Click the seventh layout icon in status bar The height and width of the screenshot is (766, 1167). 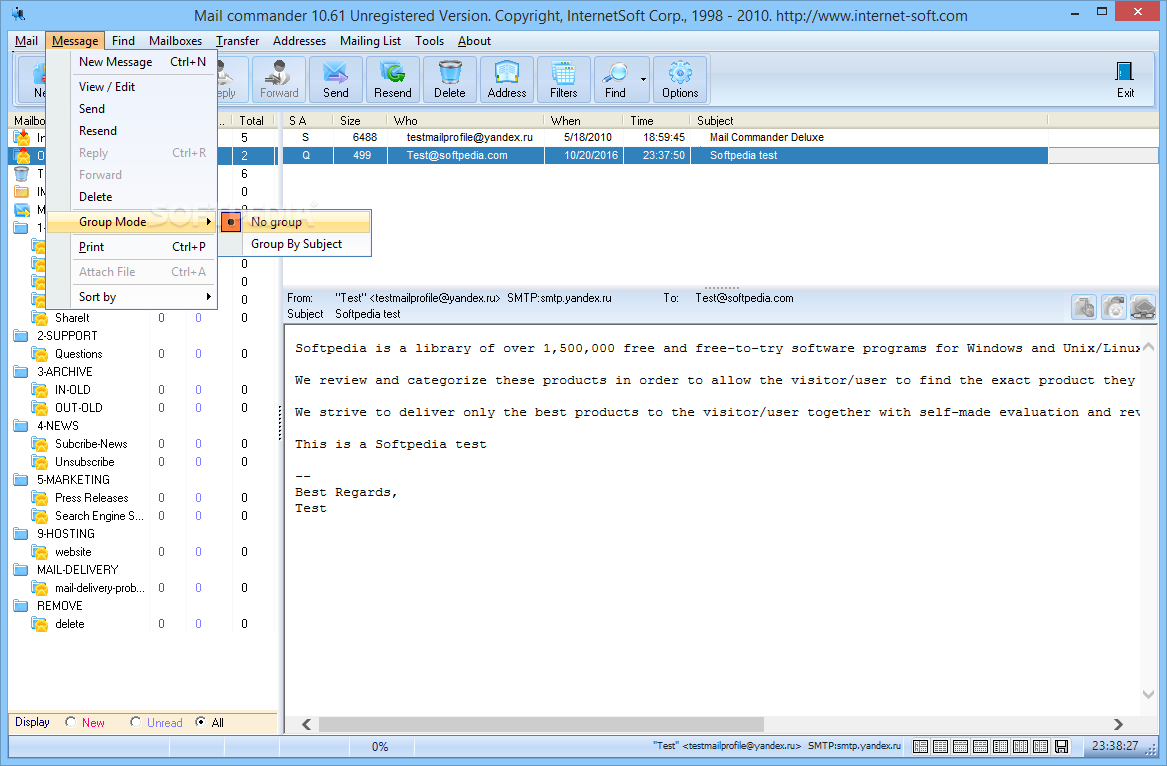[x=1041, y=746]
